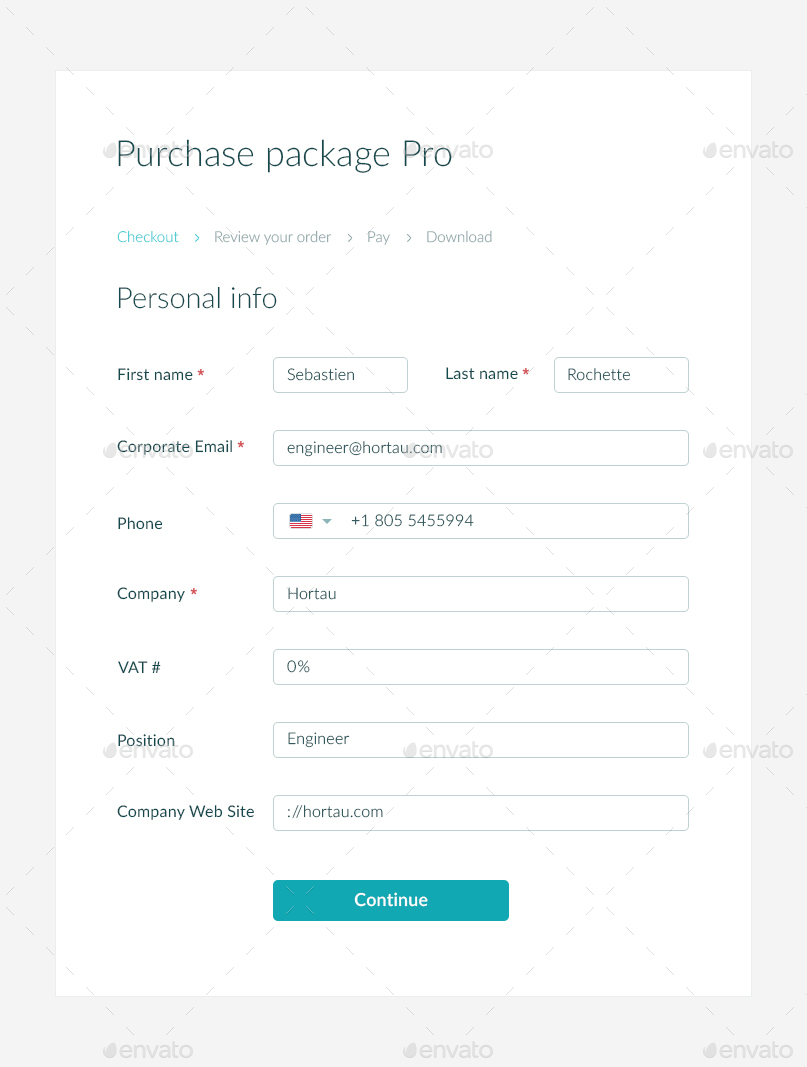Viewport: 807px width, 1067px height.
Task: Click the First name input showing Sebastien
Action: pyautogui.click(x=340, y=375)
